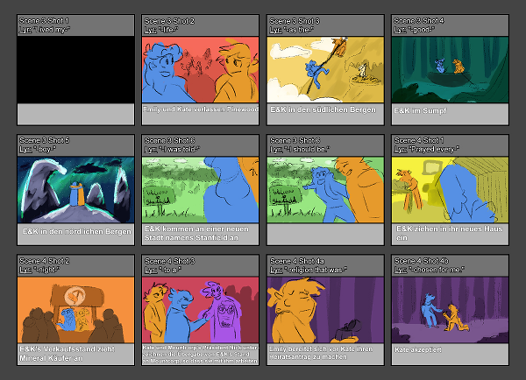Select the yellow mountain climbing thumbnail
526x380 pixels.
pyautogui.click(x=325, y=69)
